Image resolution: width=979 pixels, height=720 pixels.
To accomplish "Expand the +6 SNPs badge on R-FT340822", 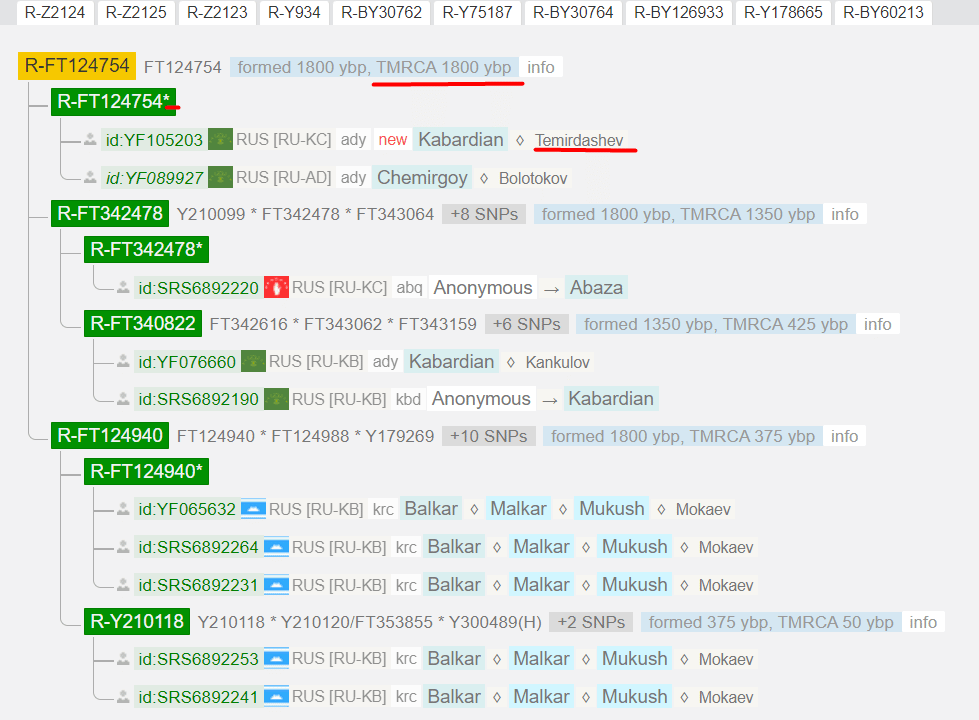I will click(x=527, y=324).
